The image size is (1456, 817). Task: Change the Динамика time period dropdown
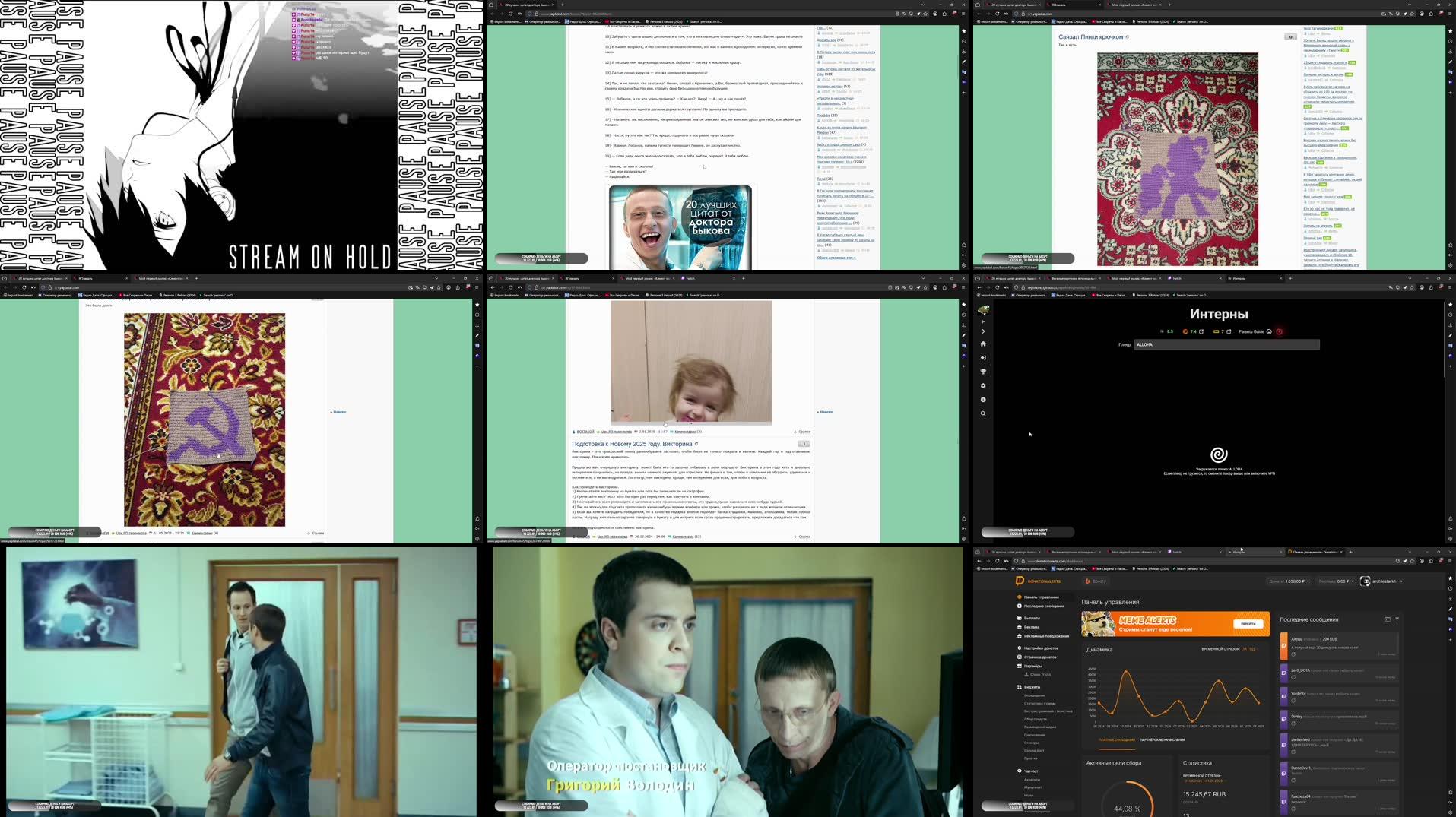[x=1249, y=649]
